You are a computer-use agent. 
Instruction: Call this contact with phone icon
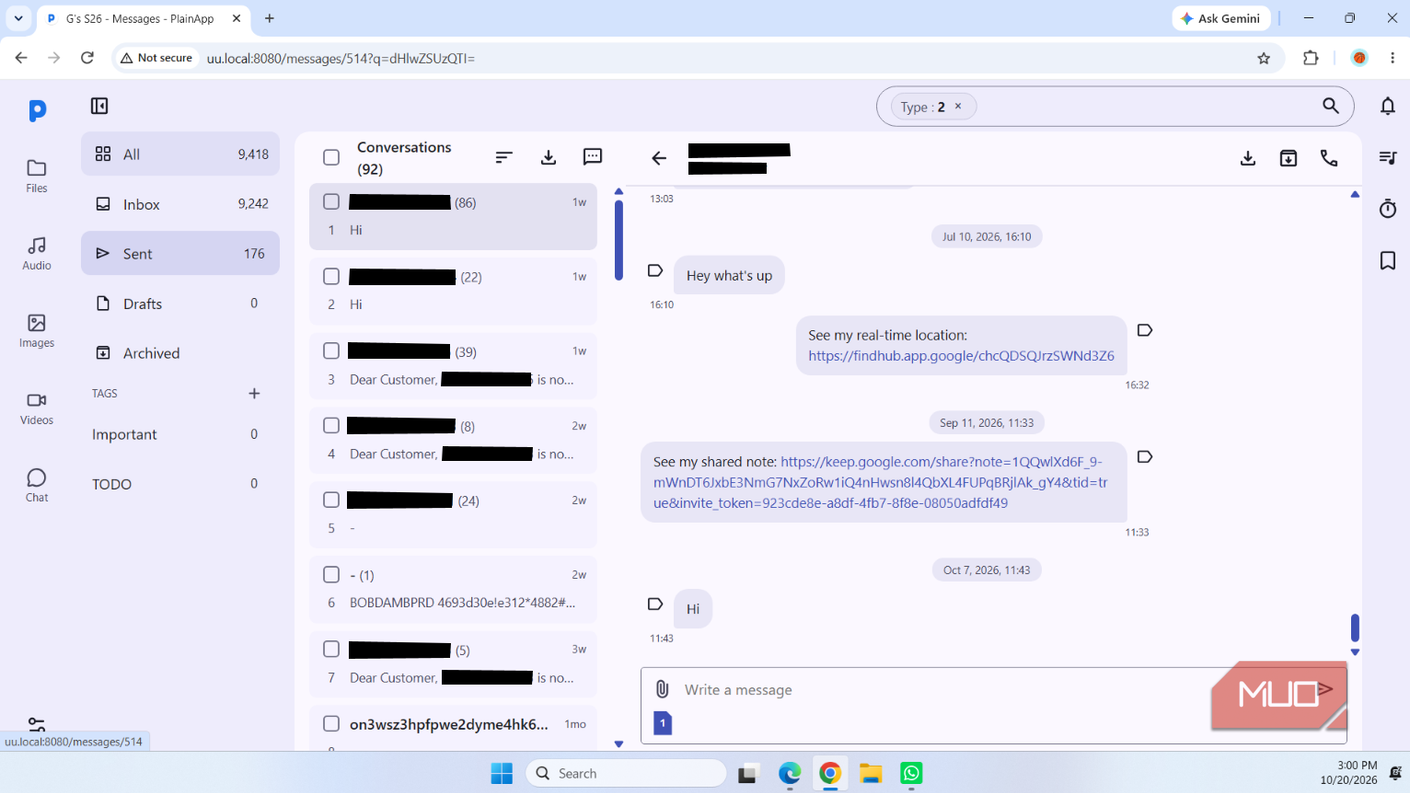pyautogui.click(x=1329, y=158)
